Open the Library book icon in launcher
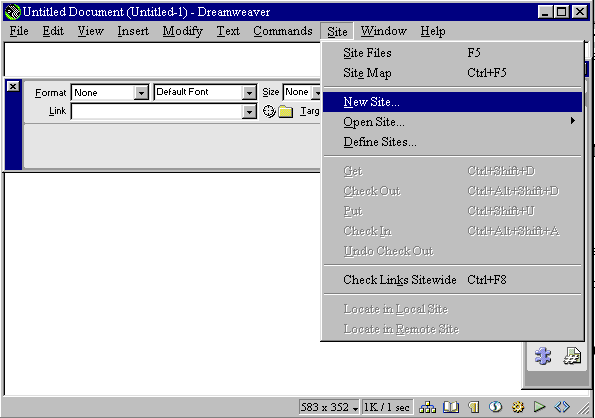Viewport: 595px width, 418px height. tap(451, 407)
